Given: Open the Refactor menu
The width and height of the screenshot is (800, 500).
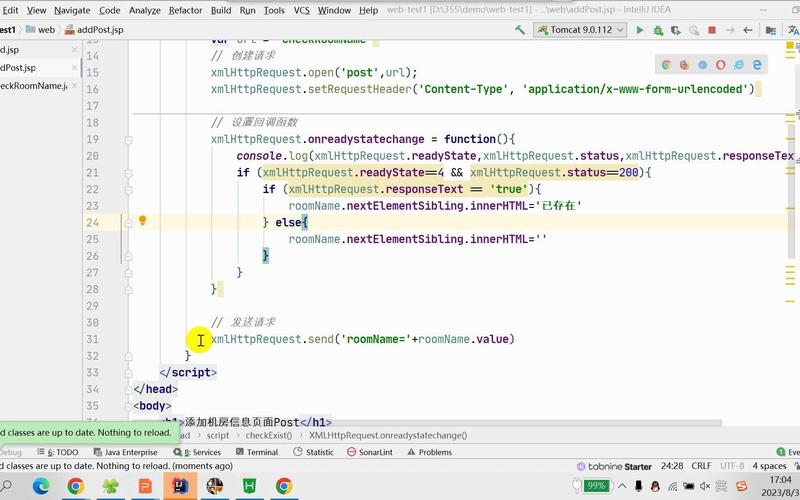Looking at the screenshot, I should click(x=185, y=10).
